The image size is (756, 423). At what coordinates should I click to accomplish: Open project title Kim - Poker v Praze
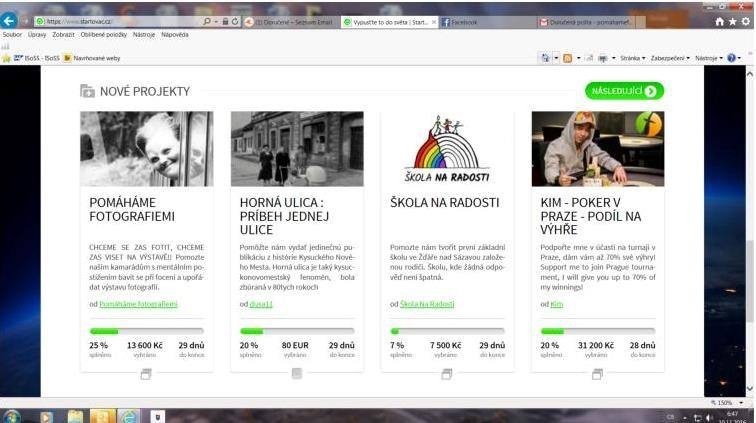[591, 216]
